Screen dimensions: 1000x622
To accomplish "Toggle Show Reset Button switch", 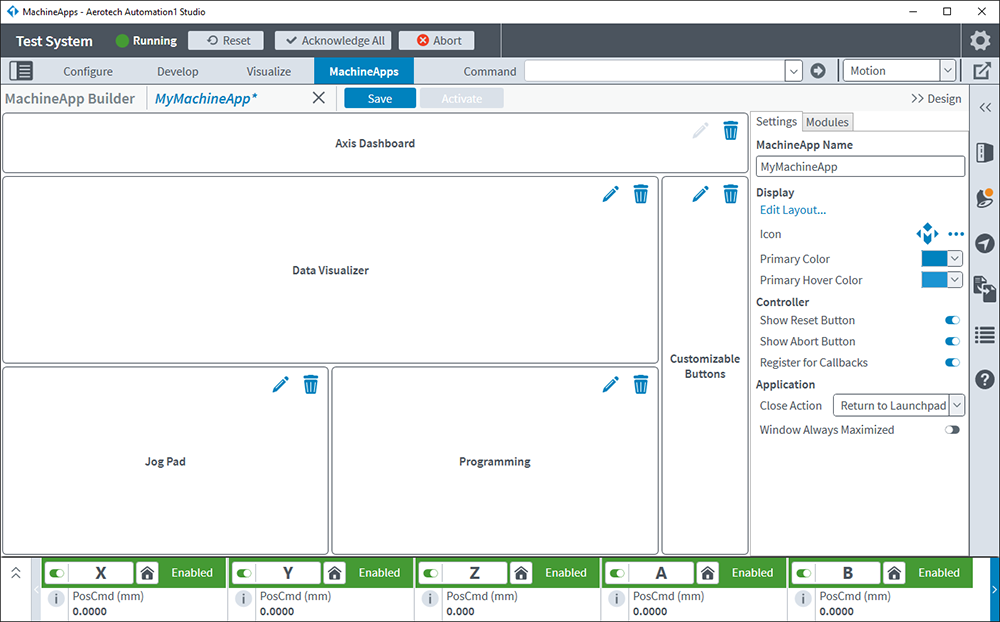I will coord(952,321).
